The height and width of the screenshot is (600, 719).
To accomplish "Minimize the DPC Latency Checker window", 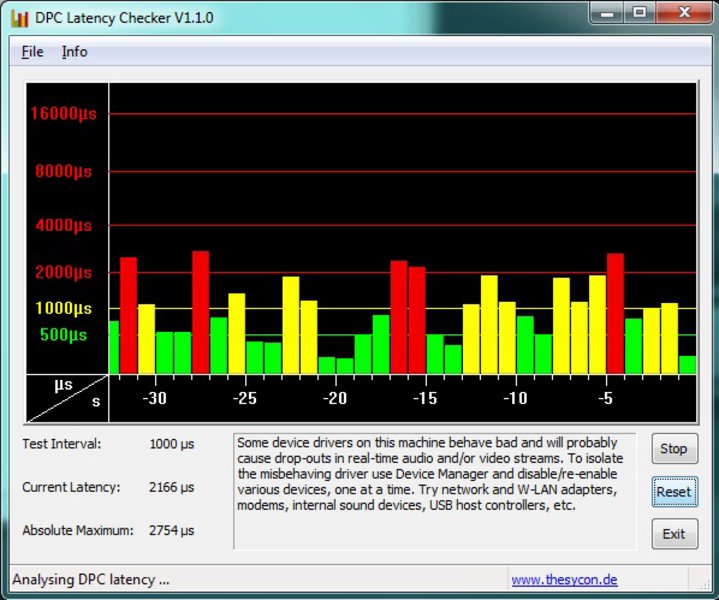I will click(606, 12).
